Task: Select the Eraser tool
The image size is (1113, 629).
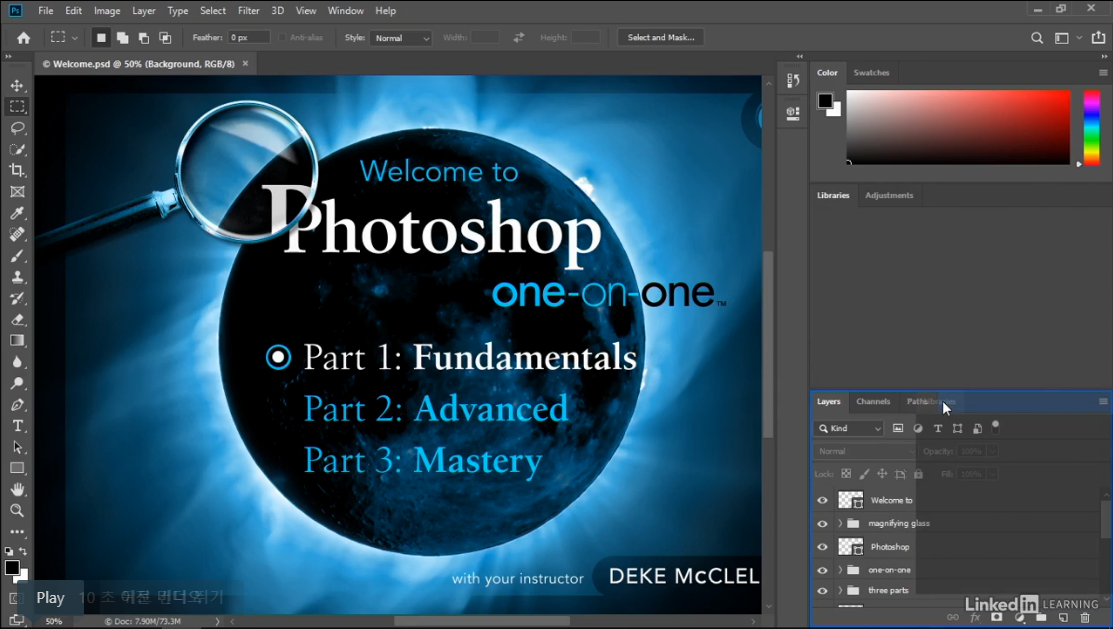Action: pyautogui.click(x=17, y=319)
